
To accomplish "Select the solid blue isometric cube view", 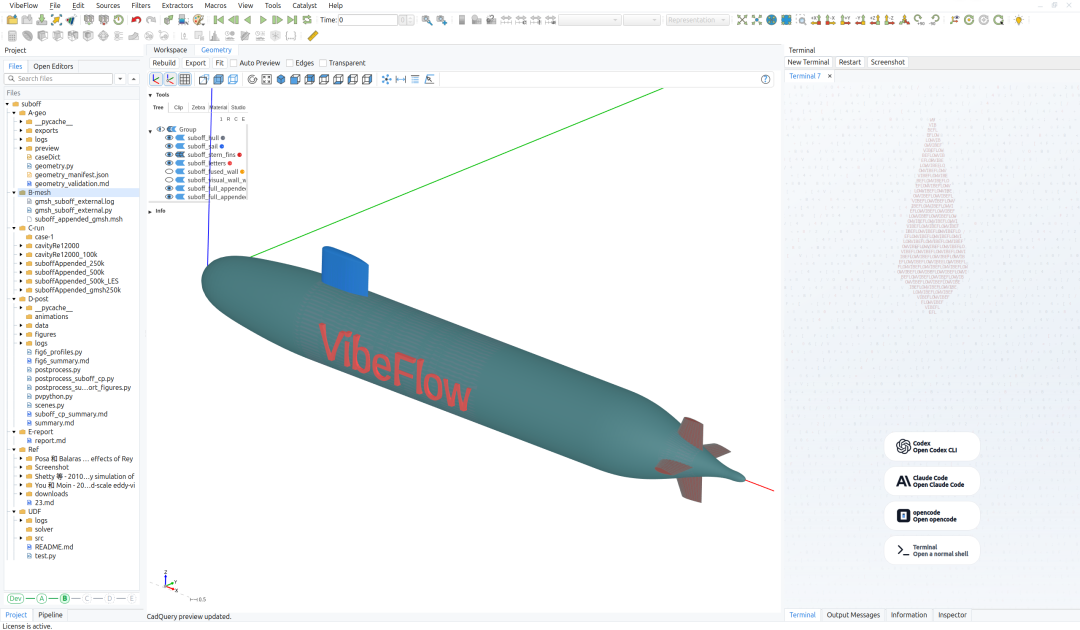I will (x=281, y=79).
